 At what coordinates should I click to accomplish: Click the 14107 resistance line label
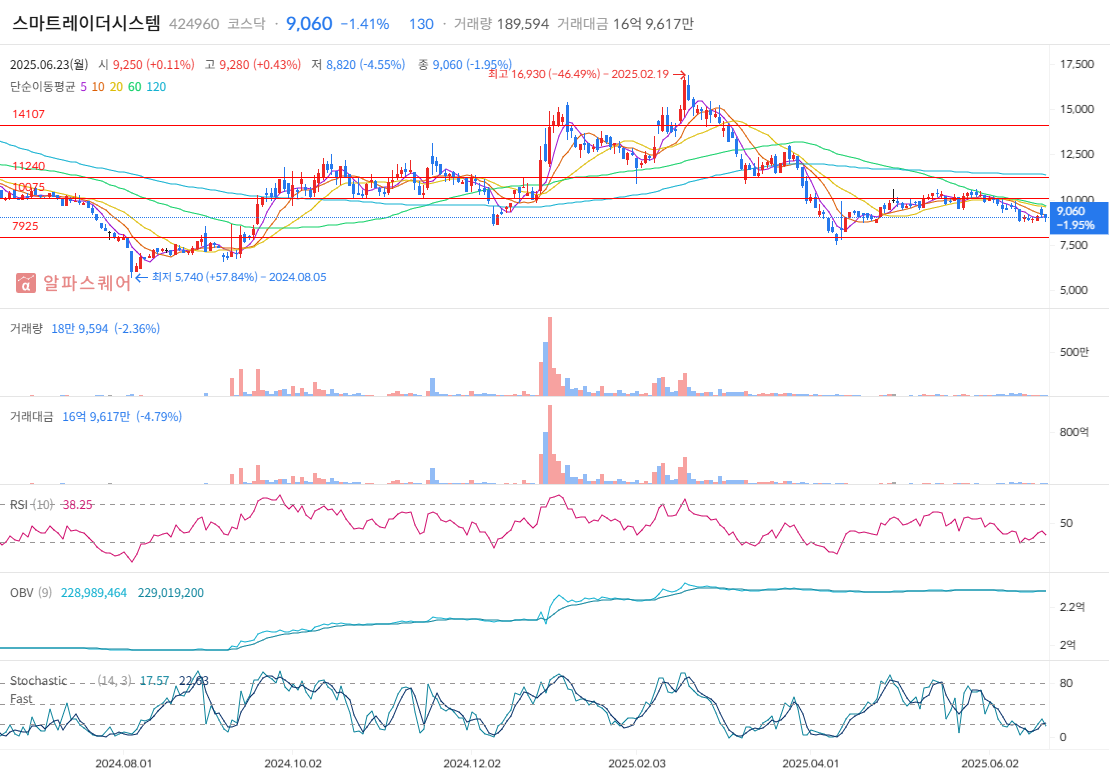pyautogui.click(x=28, y=114)
